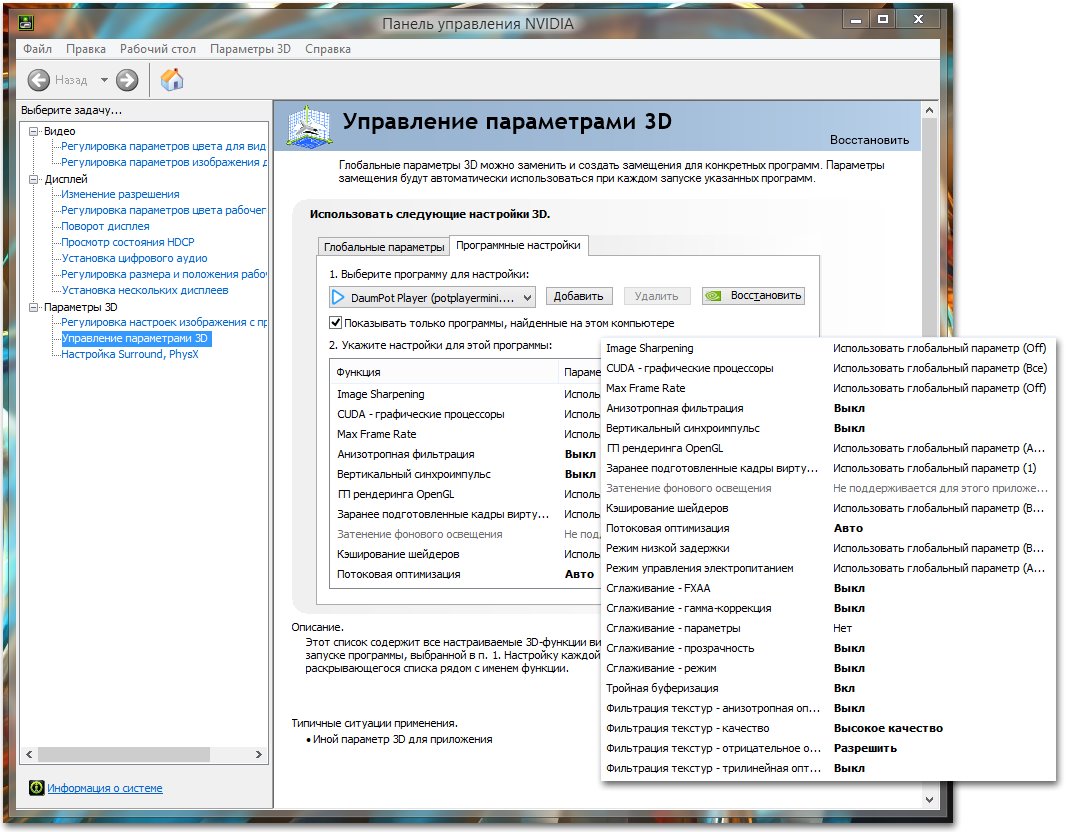
Task: Click the 3D settings header cube icon
Action: point(309,126)
